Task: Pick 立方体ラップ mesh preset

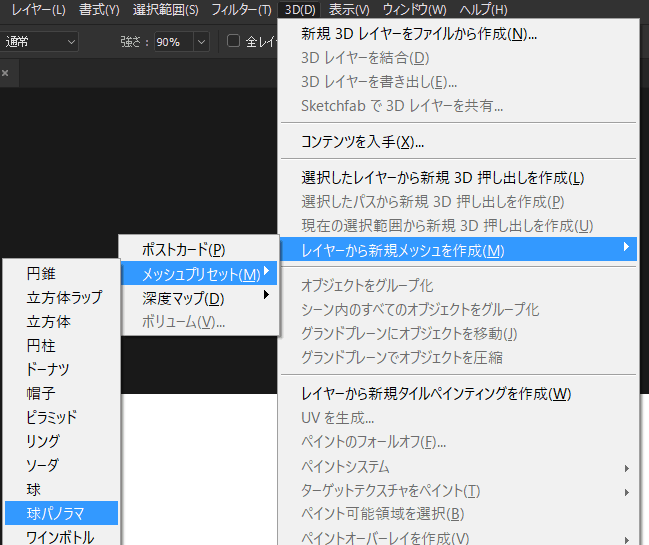Action: click(x=61, y=298)
